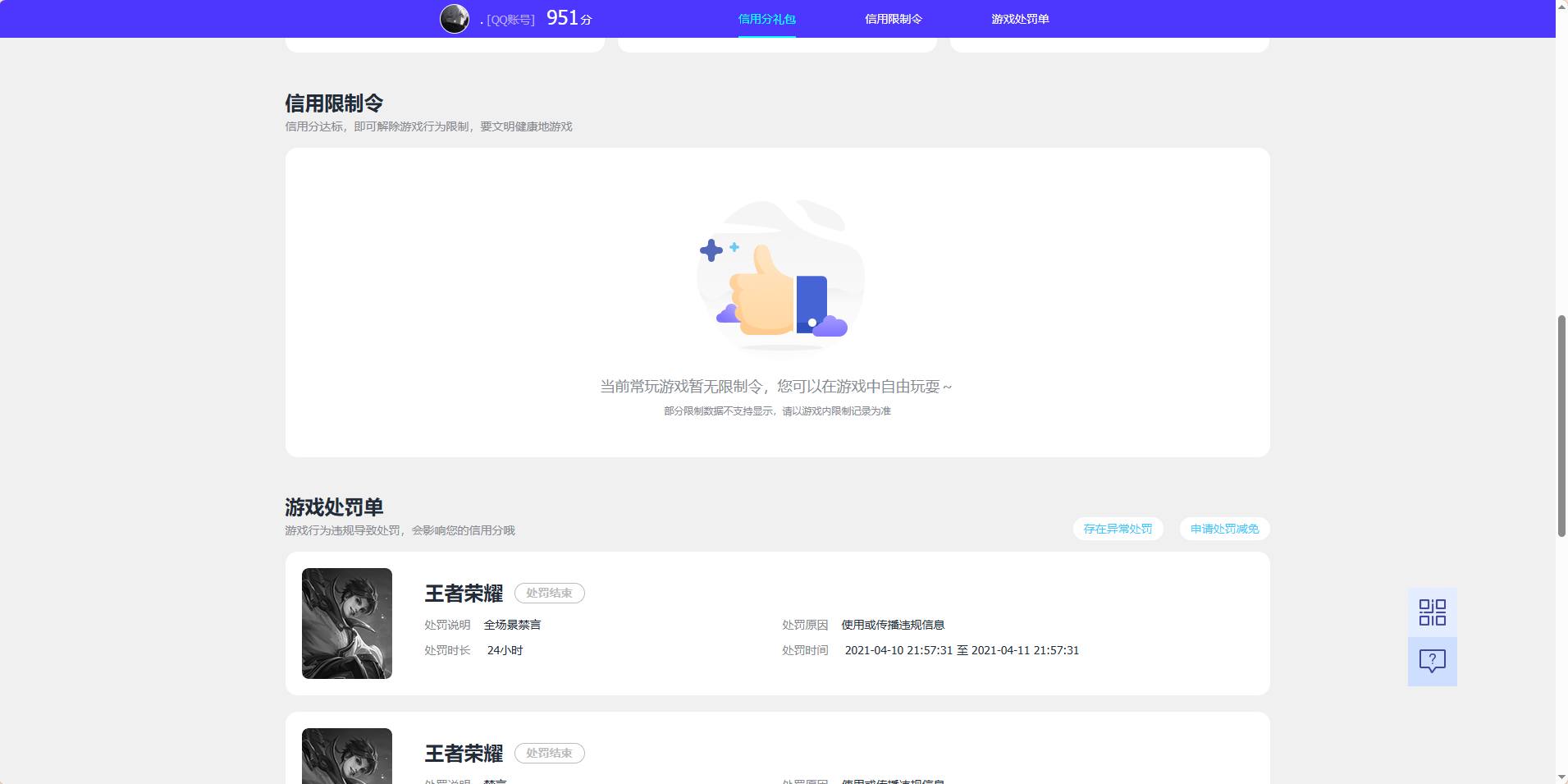
Task: Click the 部分限制数据不支持显示 note
Action: pos(777,411)
